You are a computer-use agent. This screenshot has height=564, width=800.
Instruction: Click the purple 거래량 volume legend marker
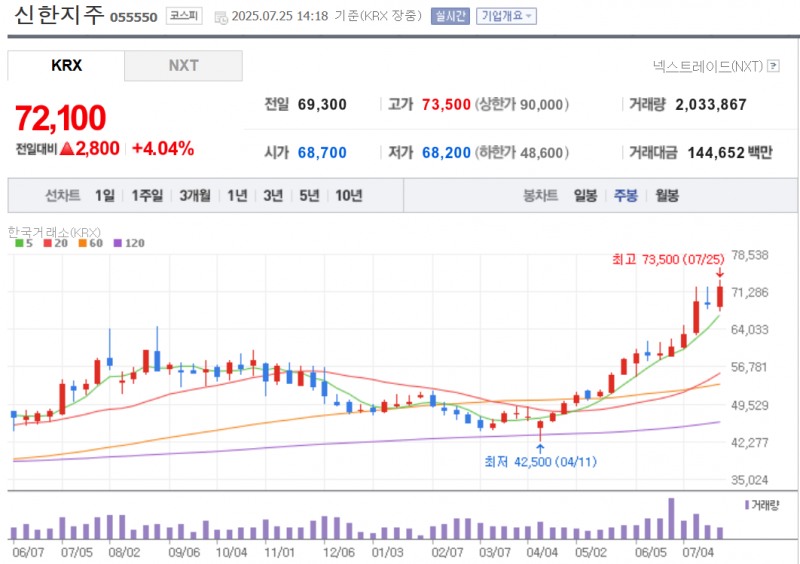[x=747, y=505]
